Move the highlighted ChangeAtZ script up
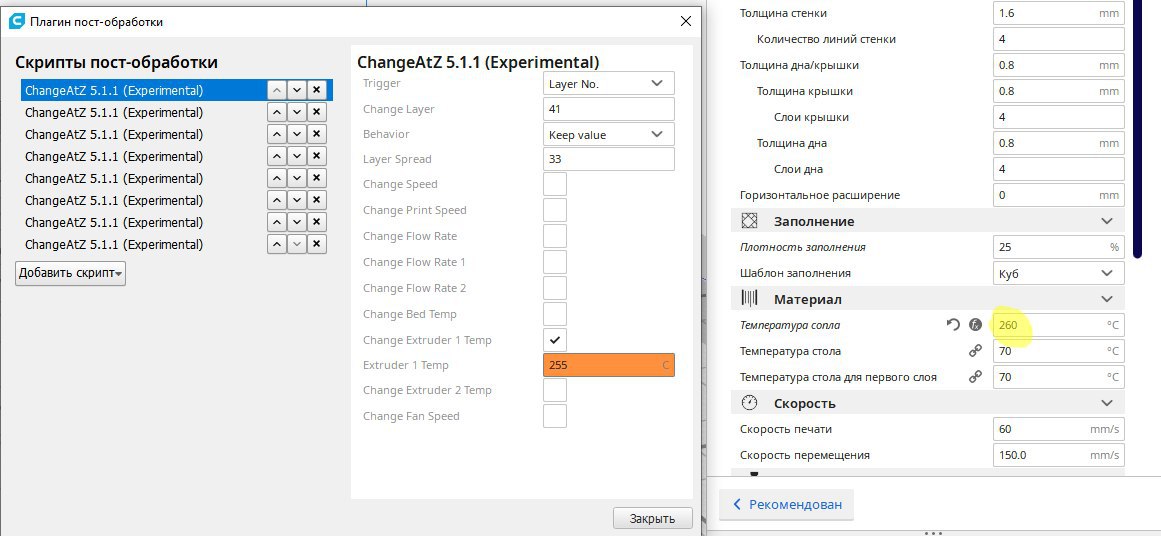 (x=276, y=90)
